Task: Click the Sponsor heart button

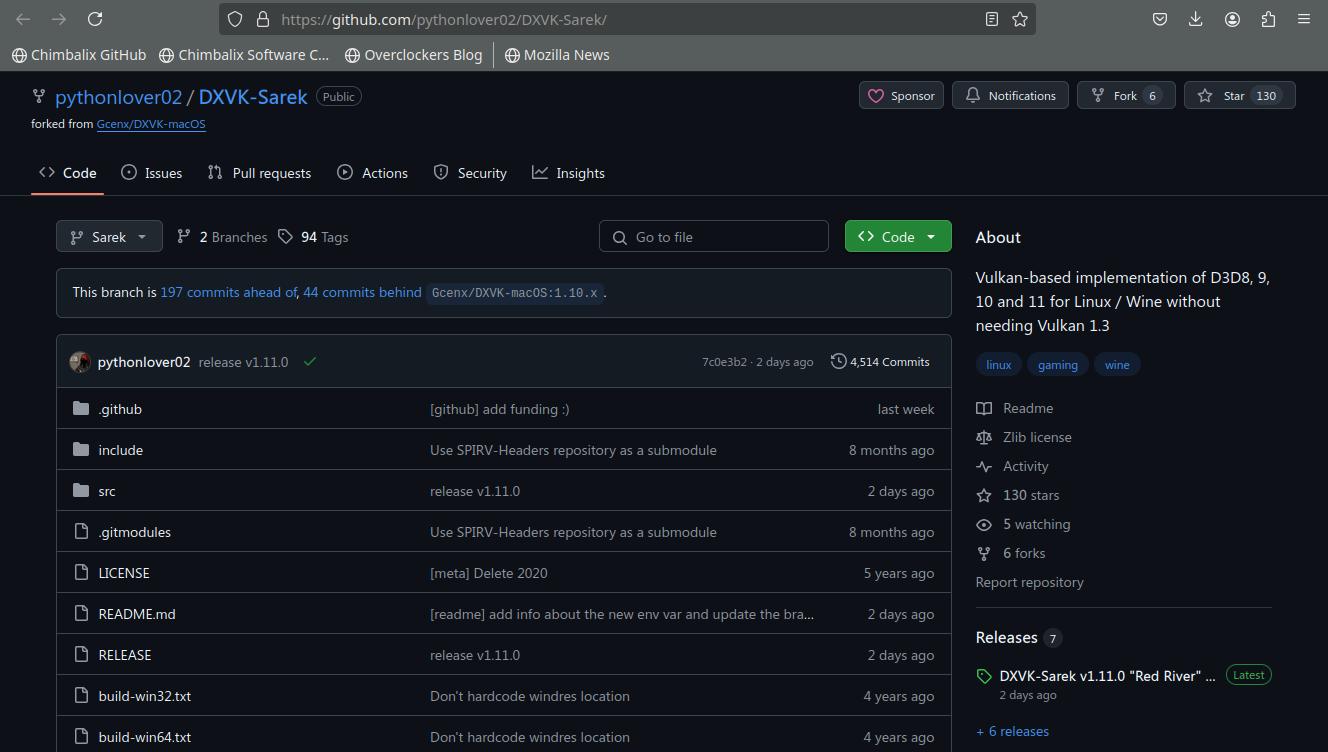Action: tap(901, 96)
